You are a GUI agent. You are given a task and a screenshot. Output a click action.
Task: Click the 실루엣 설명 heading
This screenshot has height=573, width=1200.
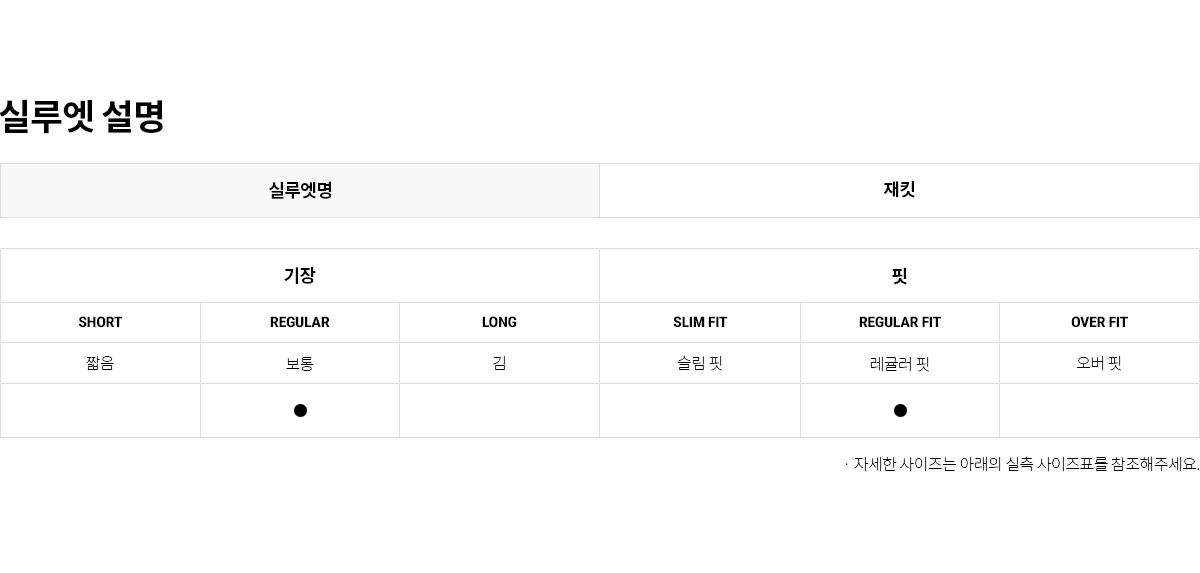point(82,116)
